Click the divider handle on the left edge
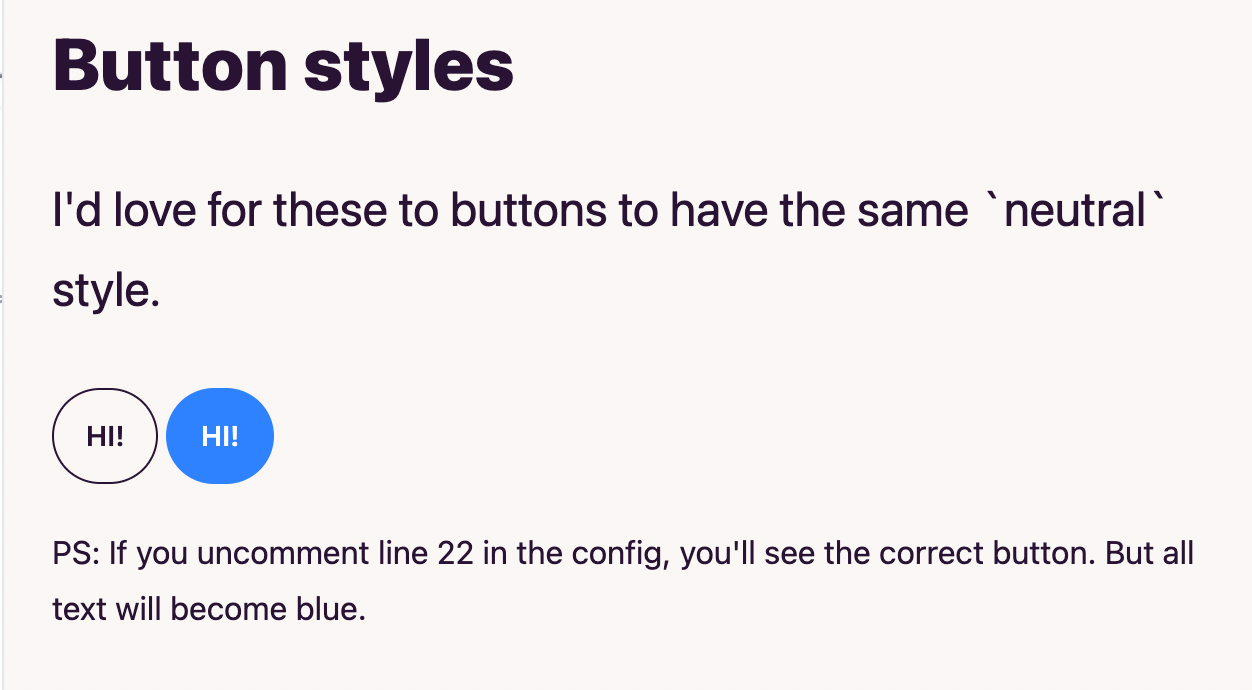 point(4,295)
